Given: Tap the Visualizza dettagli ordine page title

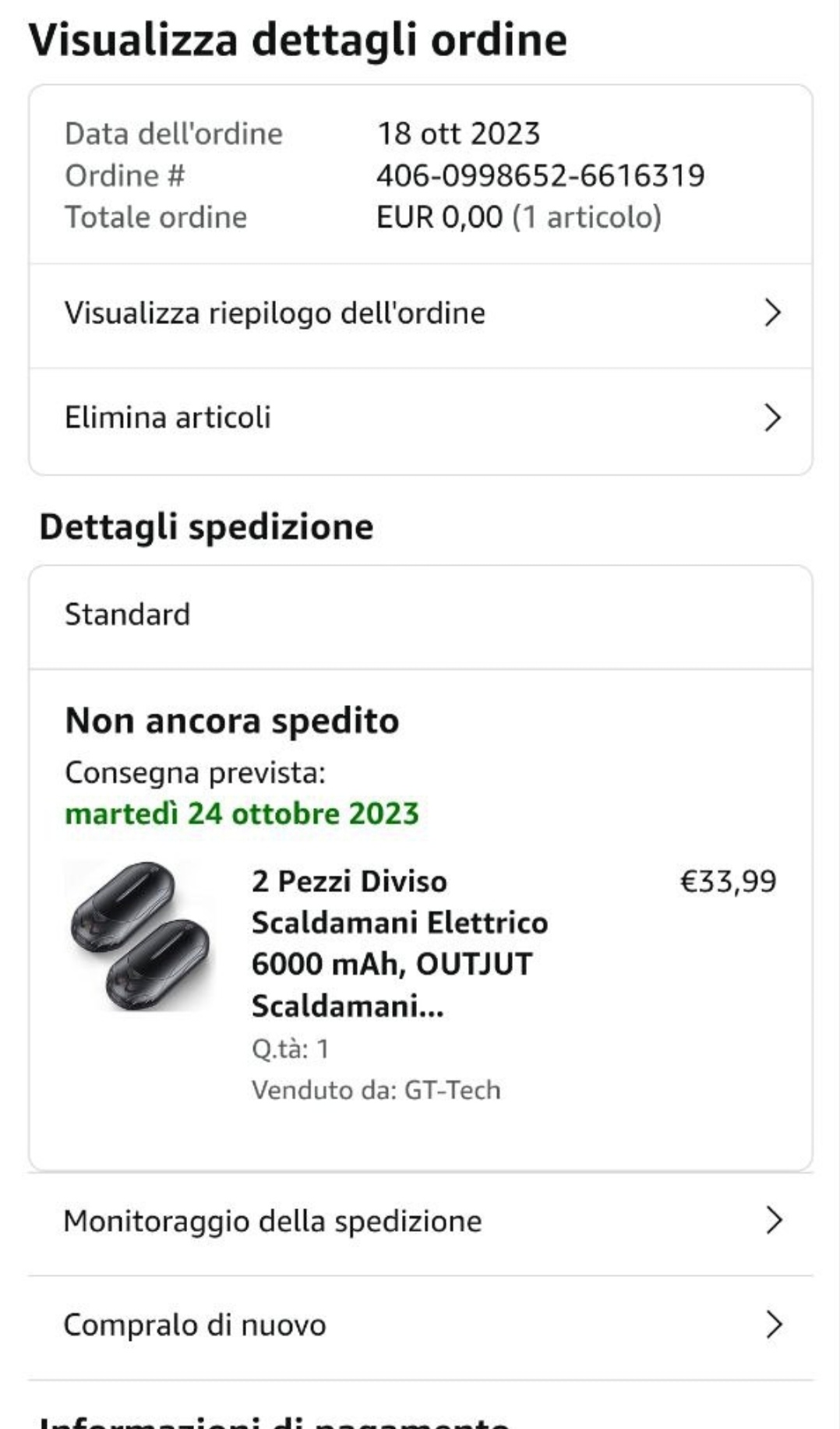Looking at the screenshot, I should [298, 41].
